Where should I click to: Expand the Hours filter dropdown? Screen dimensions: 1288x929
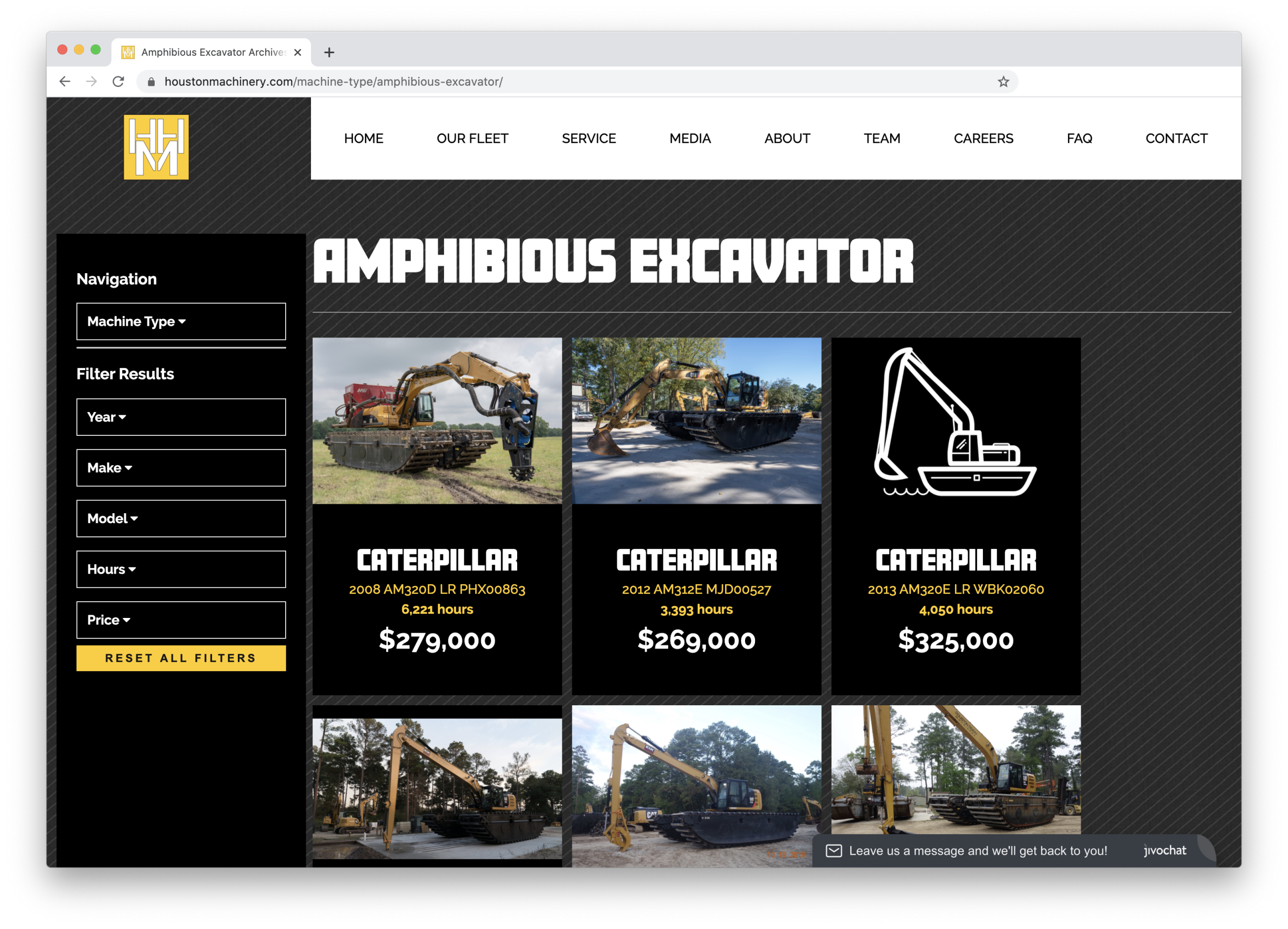point(180,570)
